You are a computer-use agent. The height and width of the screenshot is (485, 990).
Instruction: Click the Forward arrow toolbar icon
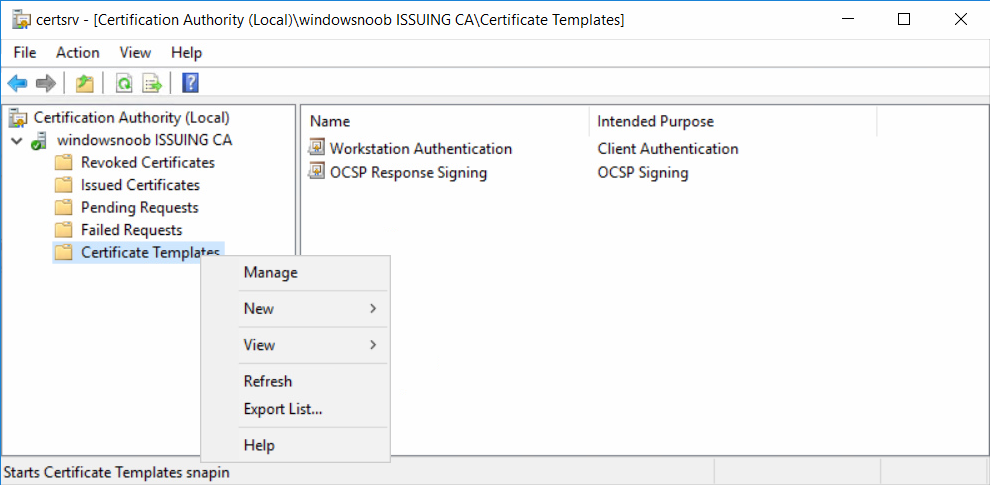[x=46, y=83]
